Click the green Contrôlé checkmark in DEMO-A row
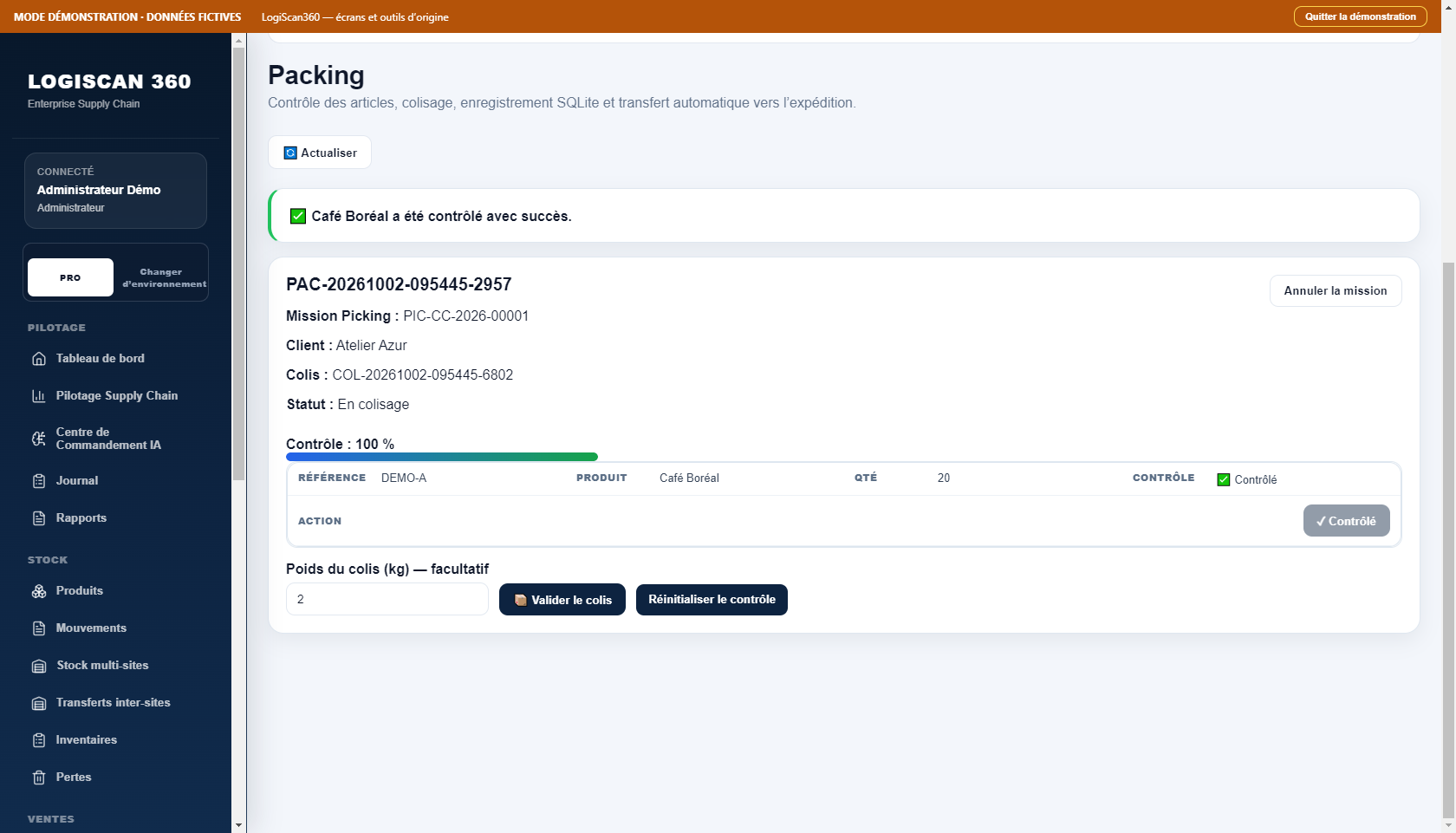This screenshot has height=833, width=1456. click(1224, 479)
